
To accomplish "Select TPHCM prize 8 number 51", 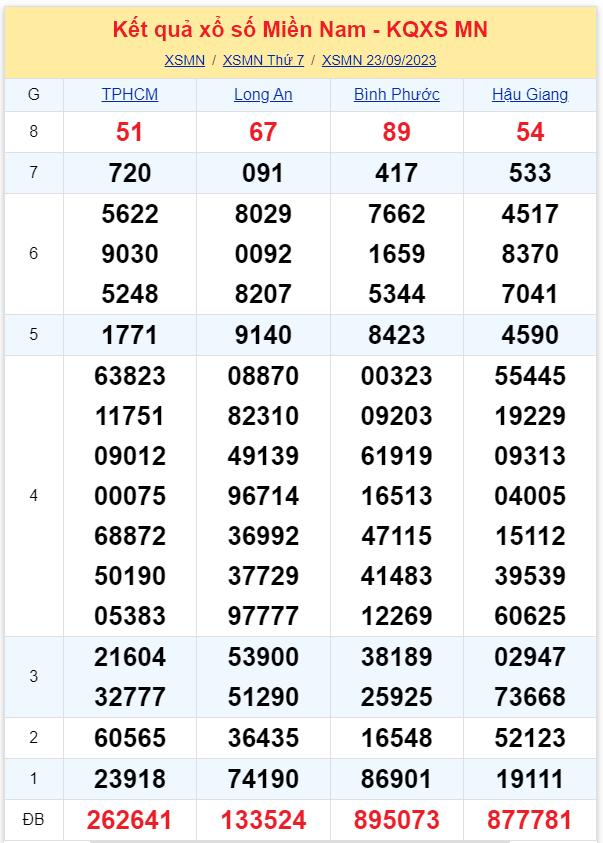I will tap(130, 132).
